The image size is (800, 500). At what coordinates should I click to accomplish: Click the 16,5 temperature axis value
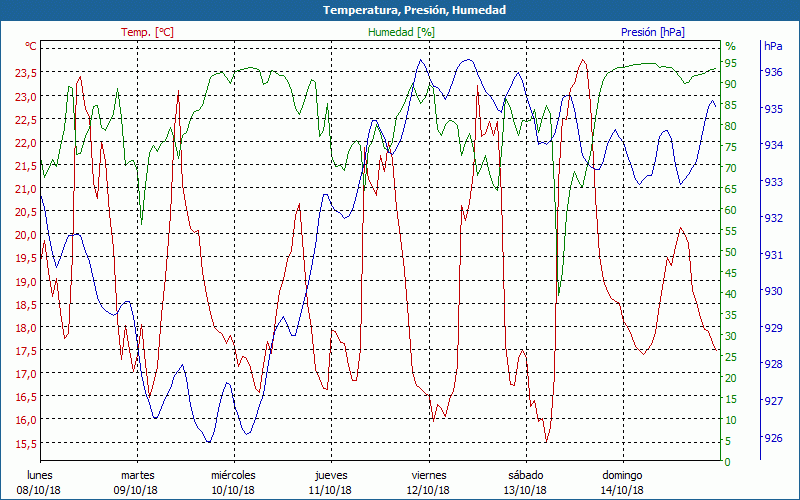point(26,397)
